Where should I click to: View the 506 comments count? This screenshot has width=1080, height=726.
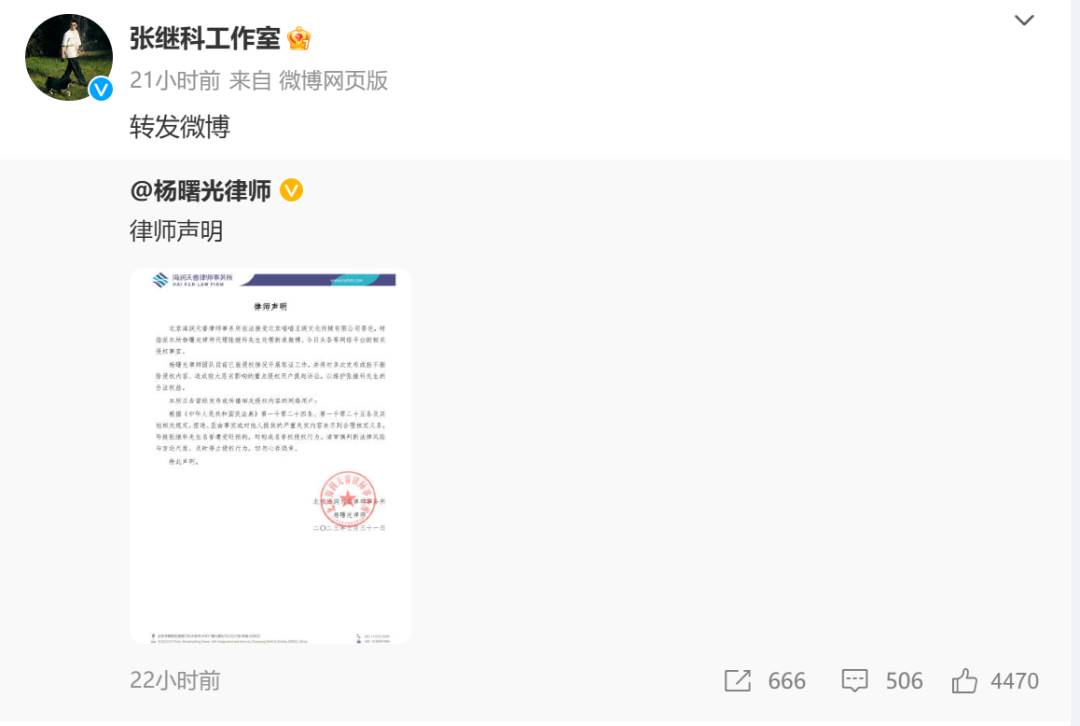[x=904, y=681]
